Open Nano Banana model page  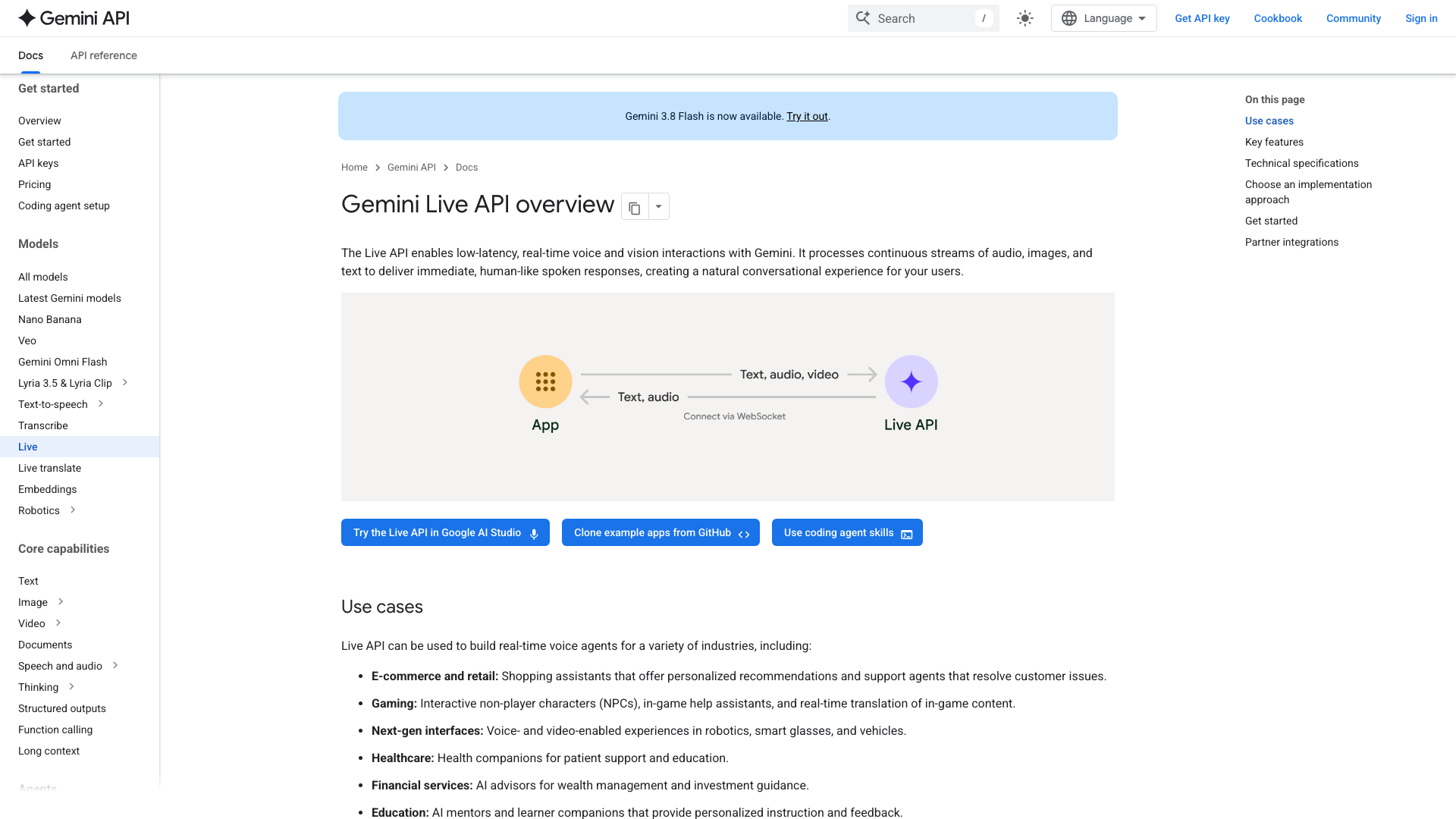[x=50, y=319]
